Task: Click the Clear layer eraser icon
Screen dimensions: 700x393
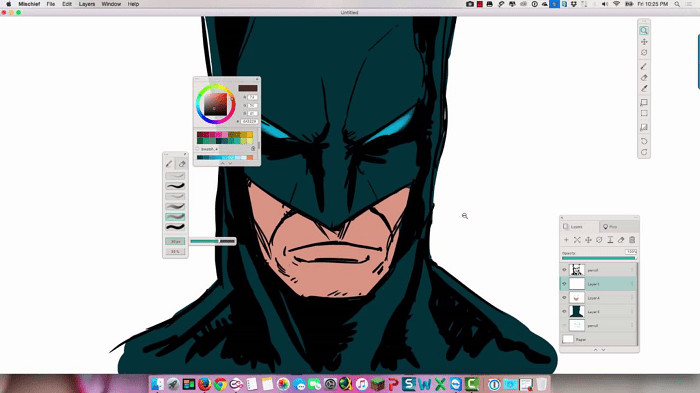Action: 621,240
